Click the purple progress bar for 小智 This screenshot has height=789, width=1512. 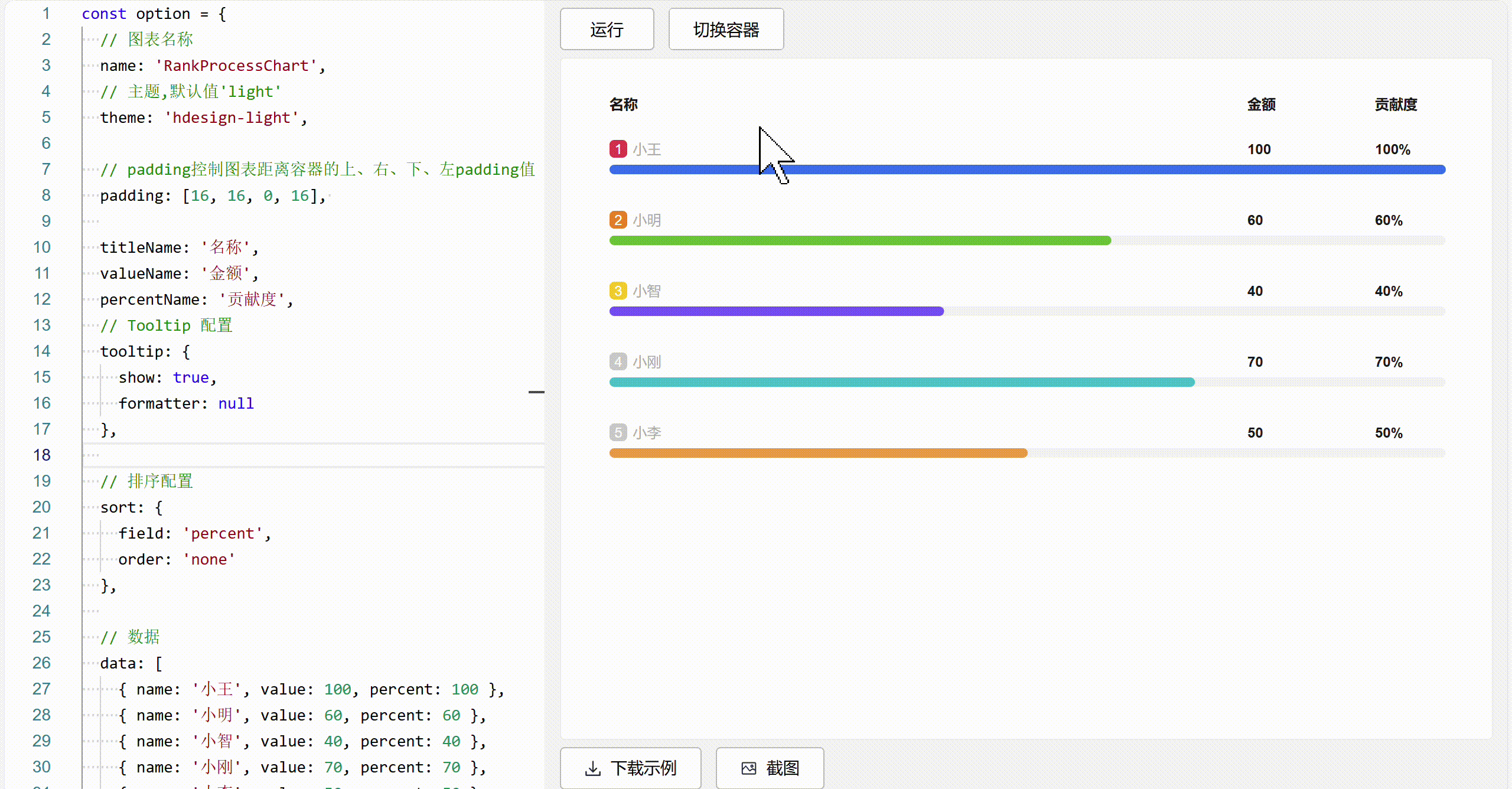776,312
